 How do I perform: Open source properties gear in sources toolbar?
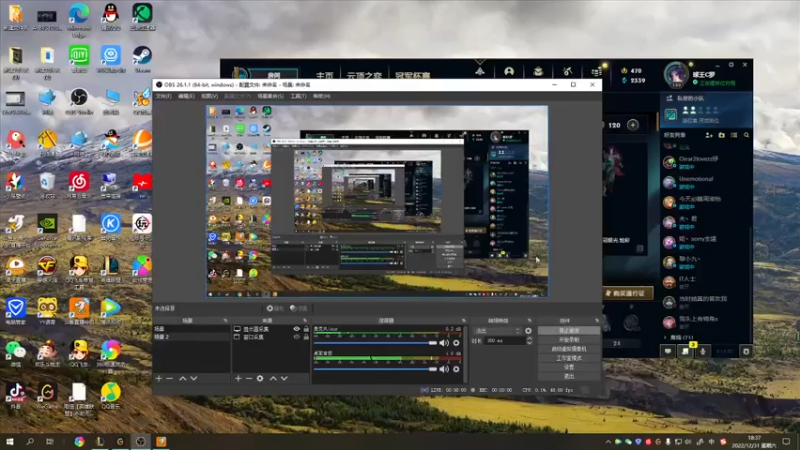tap(260, 378)
